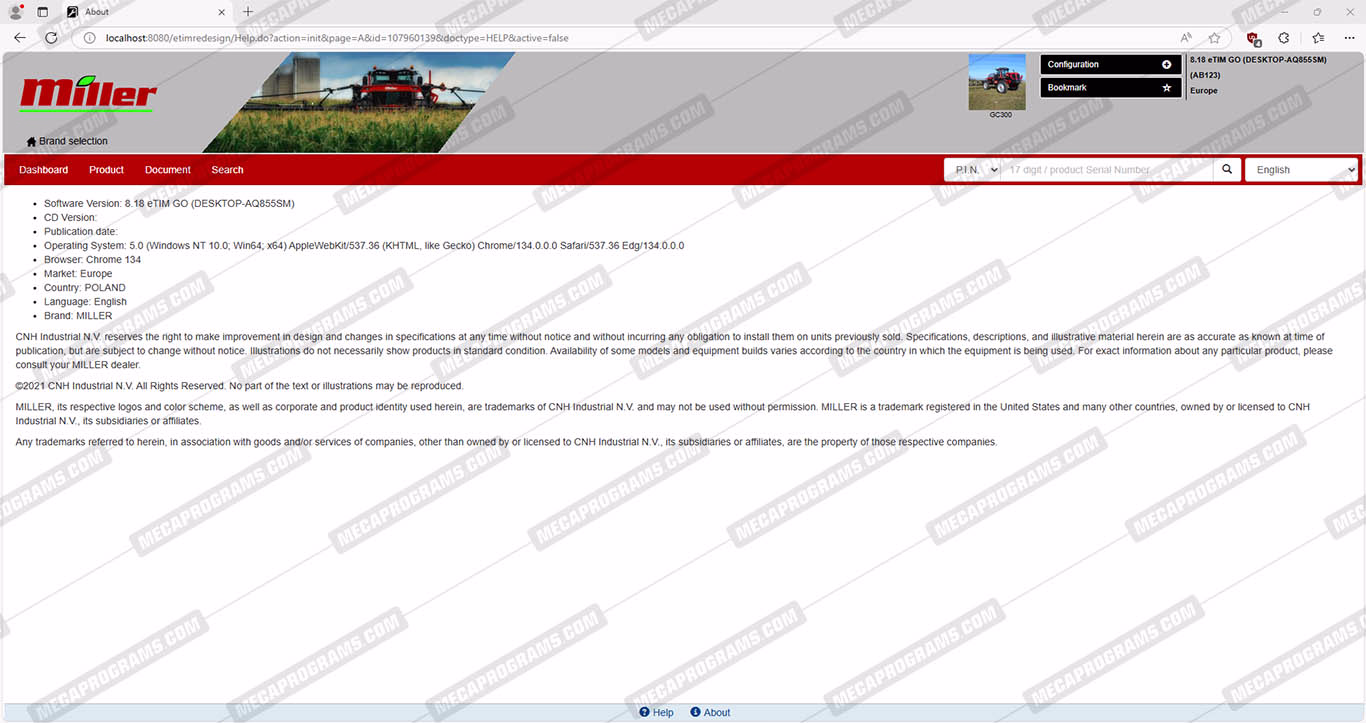1366x723 pixels.
Task: Open the tab actions menu icon
Action: click(x=42, y=12)
